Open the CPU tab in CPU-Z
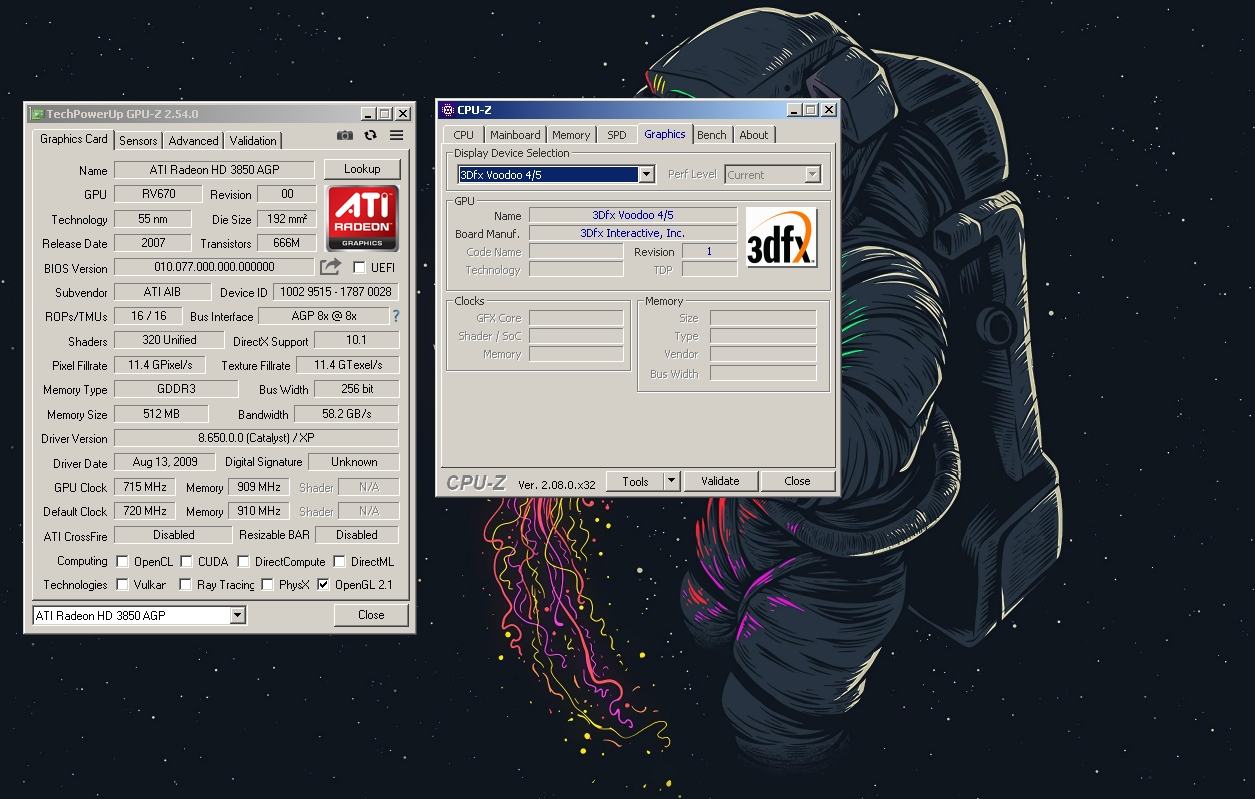The width and height of the screenshot is (1255, 799). (463, 135)
